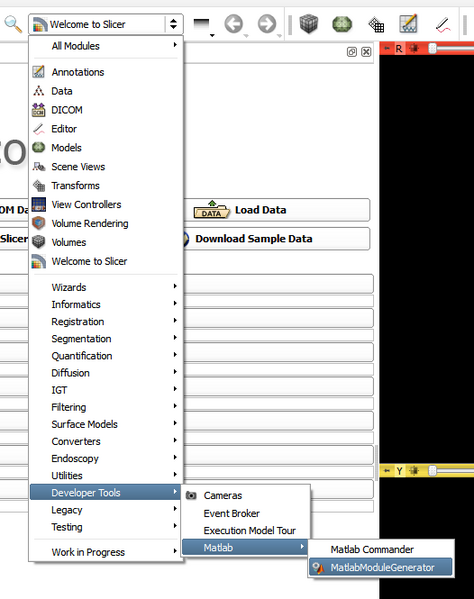Open the Annotations module toolbar icon
This screenshot has height=599, width=474.
[x=408, y=24]
